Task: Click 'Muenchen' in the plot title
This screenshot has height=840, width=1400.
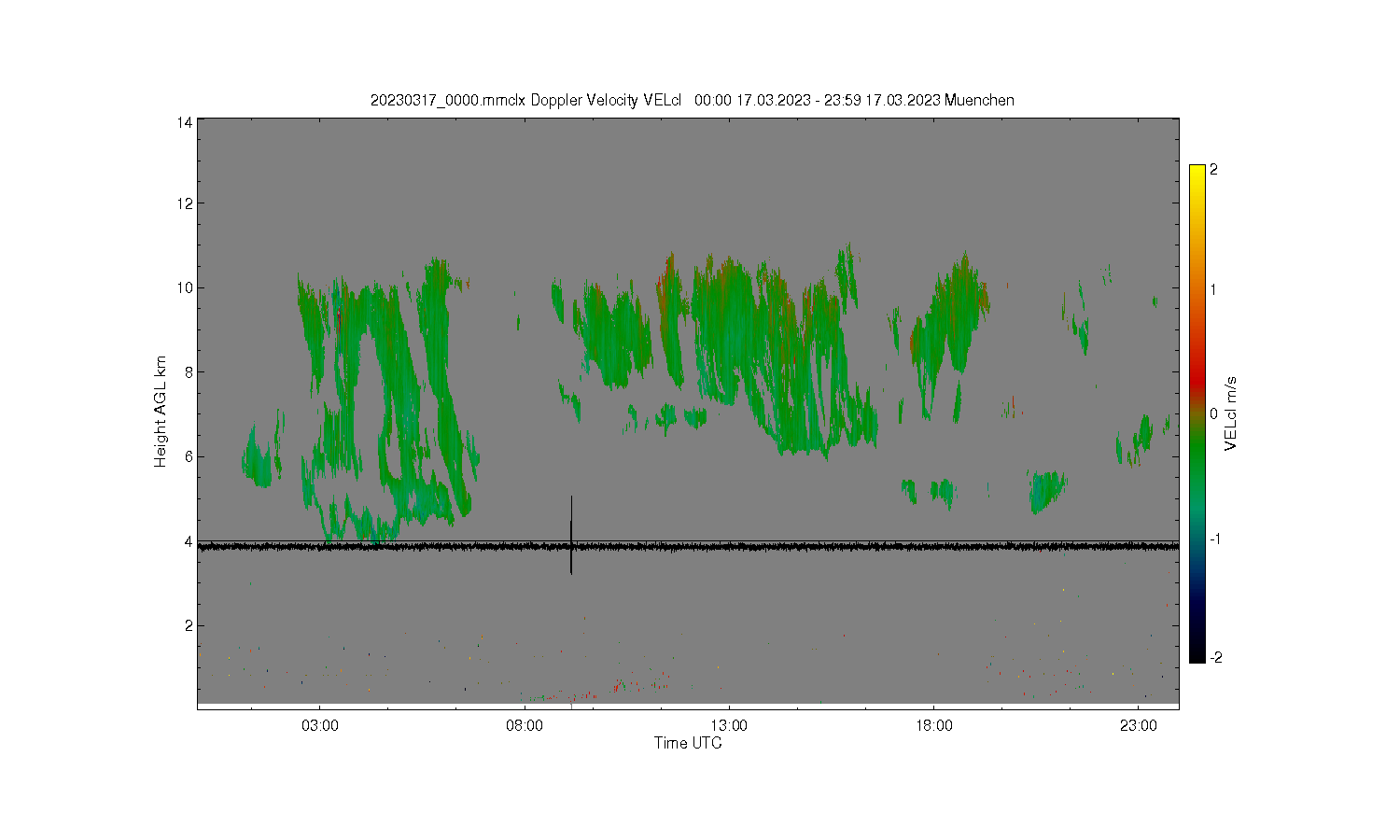Action: pyautogui.click(x=979, y=100)
